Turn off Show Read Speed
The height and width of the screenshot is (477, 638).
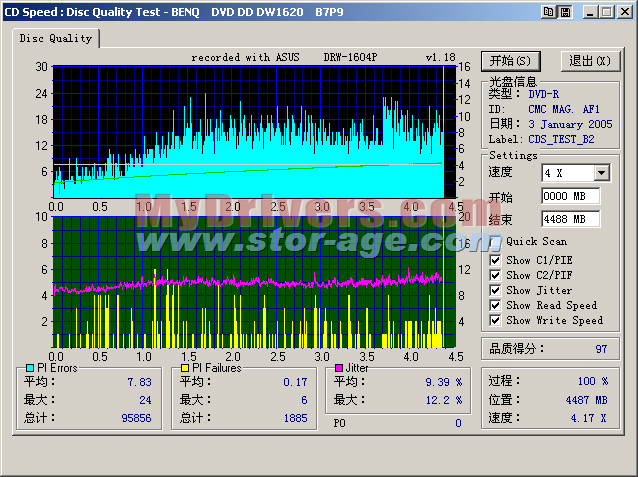495,305
